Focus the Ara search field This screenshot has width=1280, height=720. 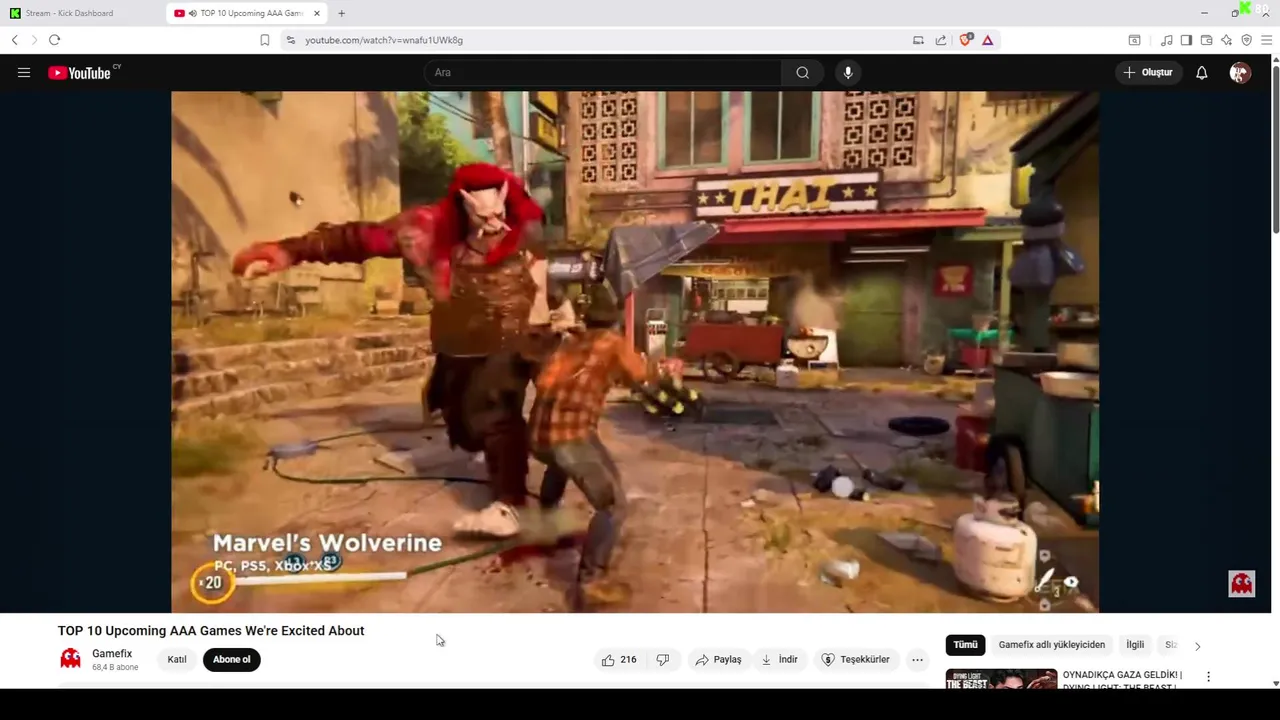click(603, 72)
